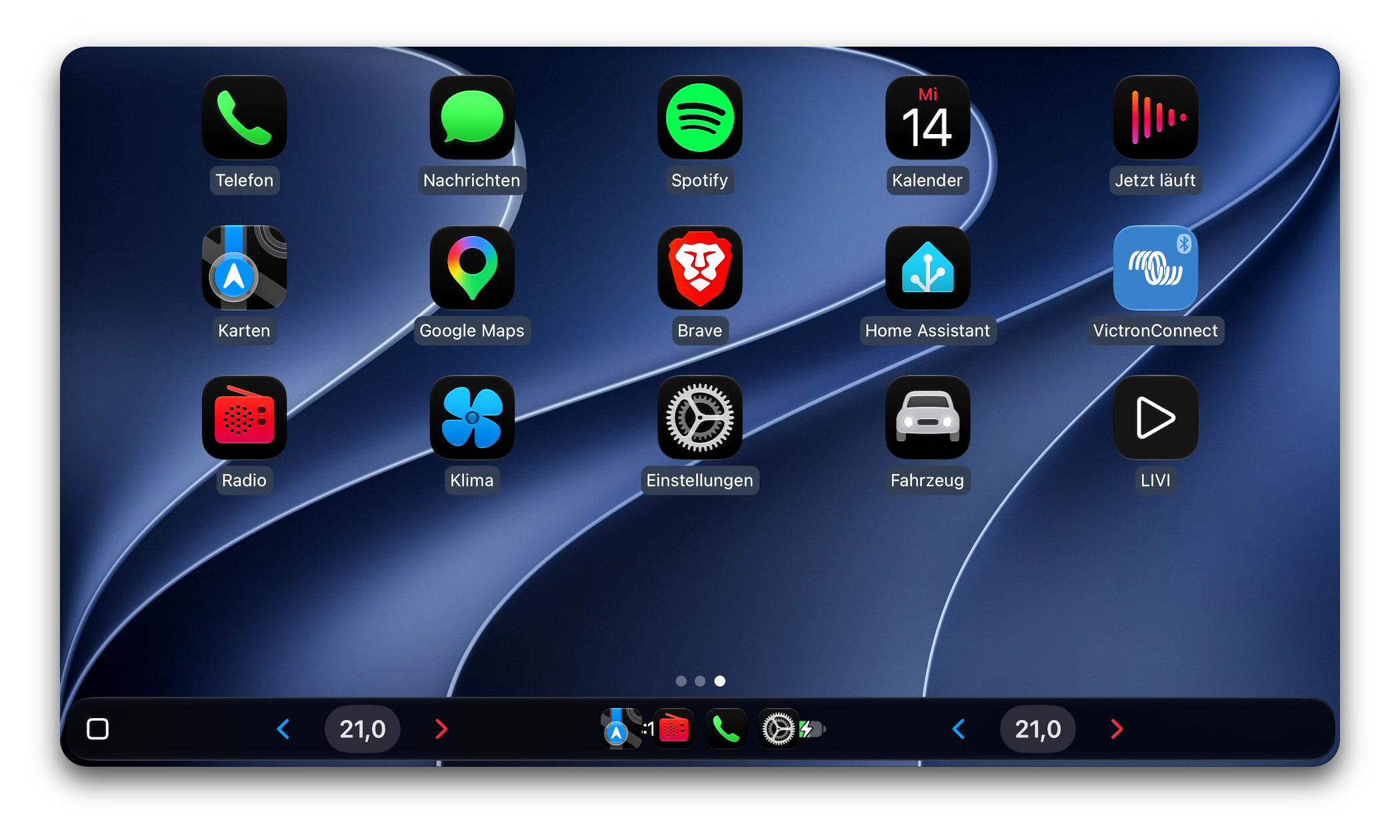Open the Jetzt läuft now playing app
Image resolution: width=1400 pixels, height=840 pixels.
(1155, 117)
